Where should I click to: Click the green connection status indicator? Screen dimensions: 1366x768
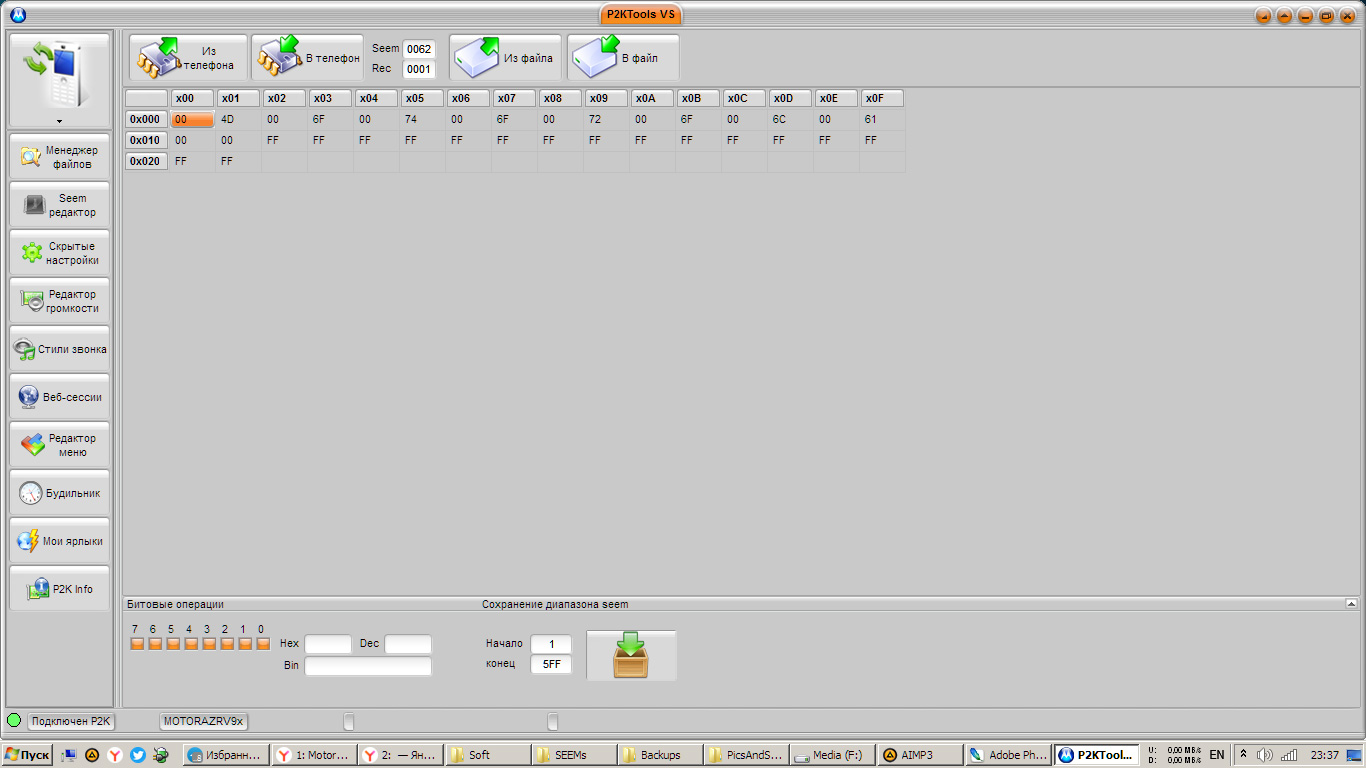tap(14, 720)
